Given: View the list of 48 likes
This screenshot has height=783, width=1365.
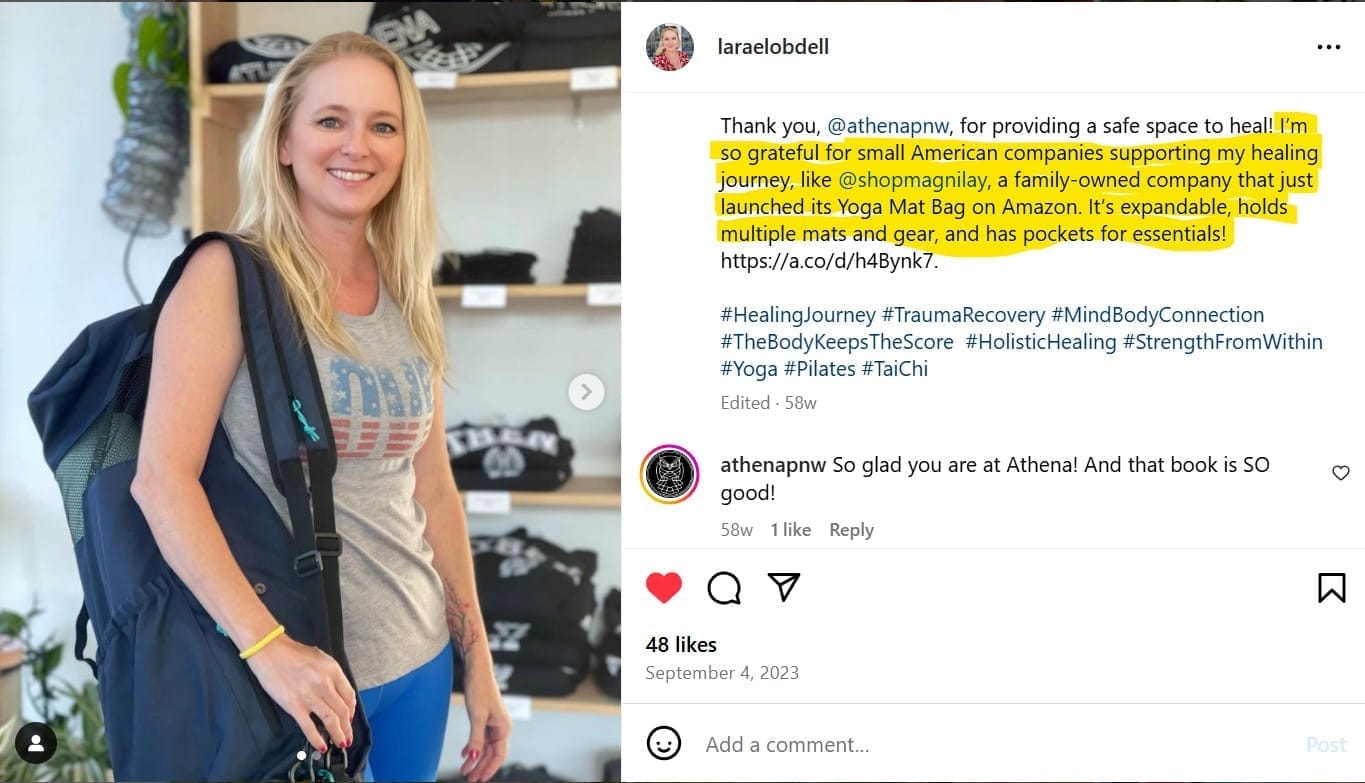Looking at the screenshot, I should (x=681, y=645).
